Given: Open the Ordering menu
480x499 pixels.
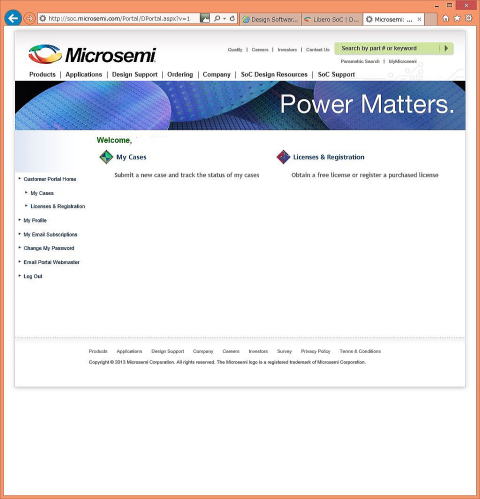Looking at the screenshot, I should click(x=180, y=74).
